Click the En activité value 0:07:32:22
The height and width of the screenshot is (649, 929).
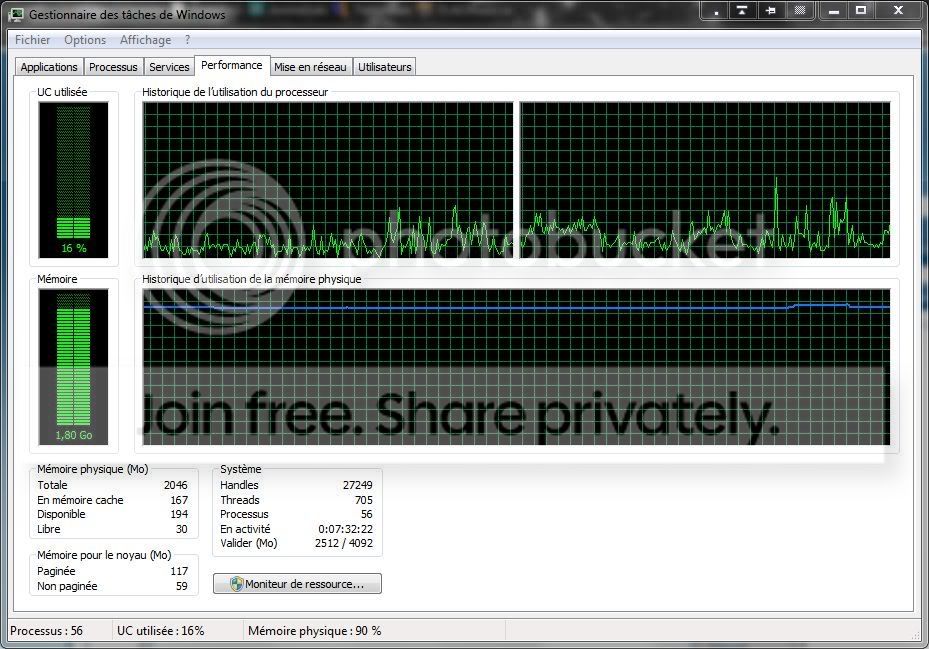tap(345, 529)
